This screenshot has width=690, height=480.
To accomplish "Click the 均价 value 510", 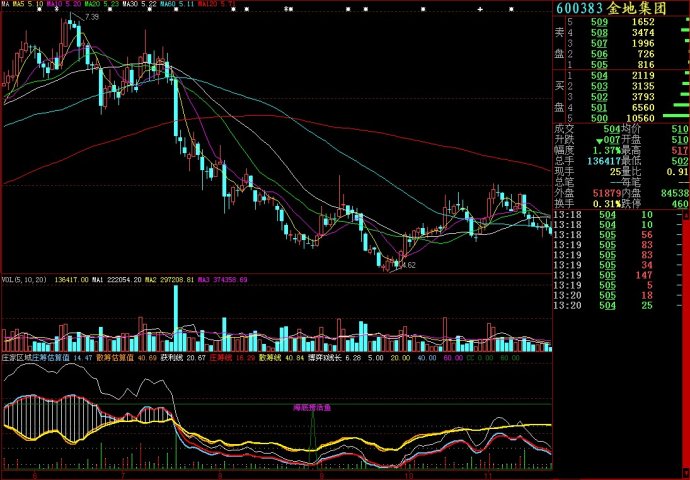I will point(680,129).
